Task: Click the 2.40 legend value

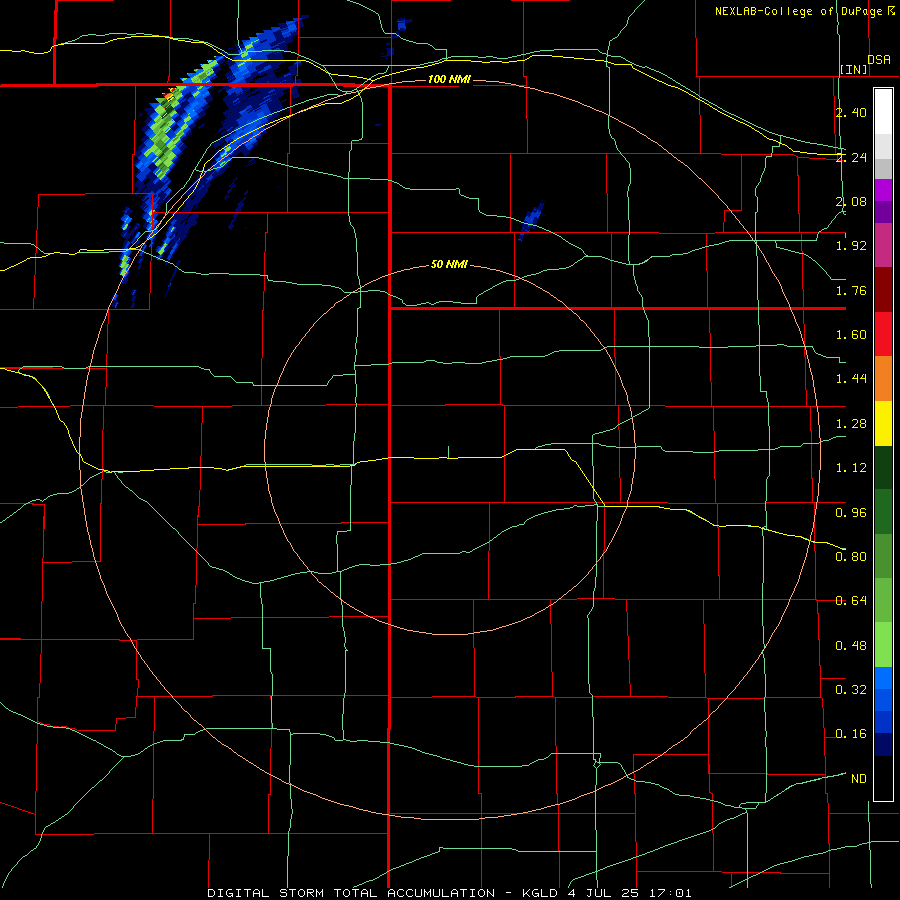Action: [851, 113]
